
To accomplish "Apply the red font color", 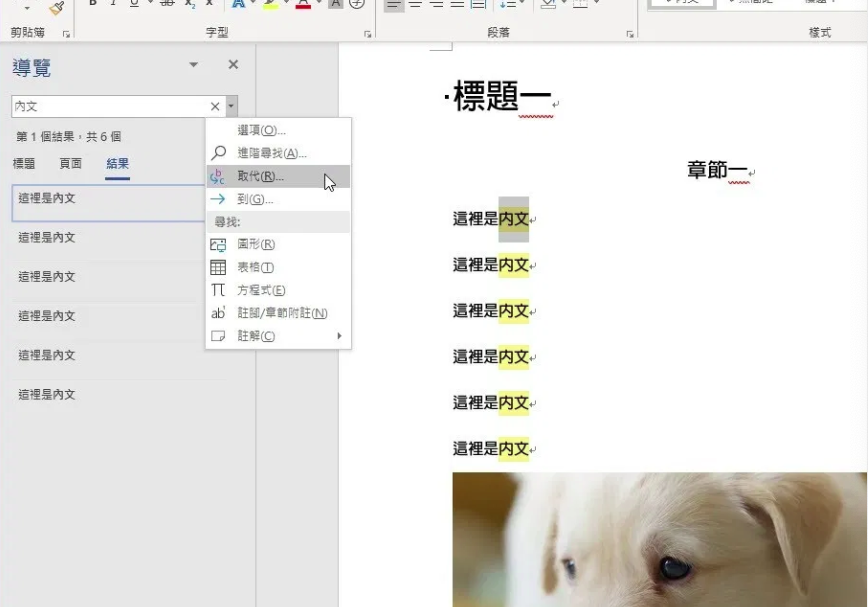I will pos(303,4).
